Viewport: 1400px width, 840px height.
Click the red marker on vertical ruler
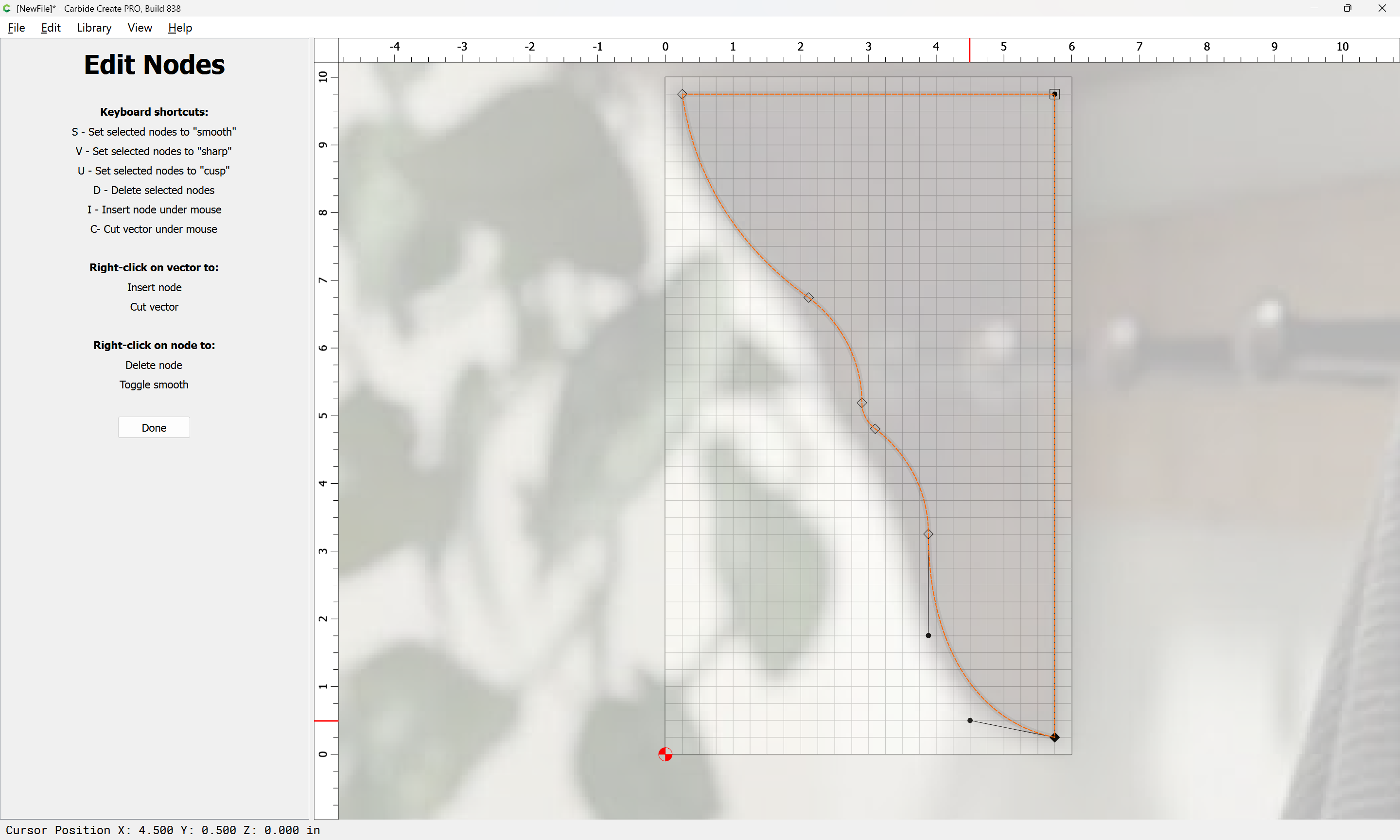[x=326, y=720]
